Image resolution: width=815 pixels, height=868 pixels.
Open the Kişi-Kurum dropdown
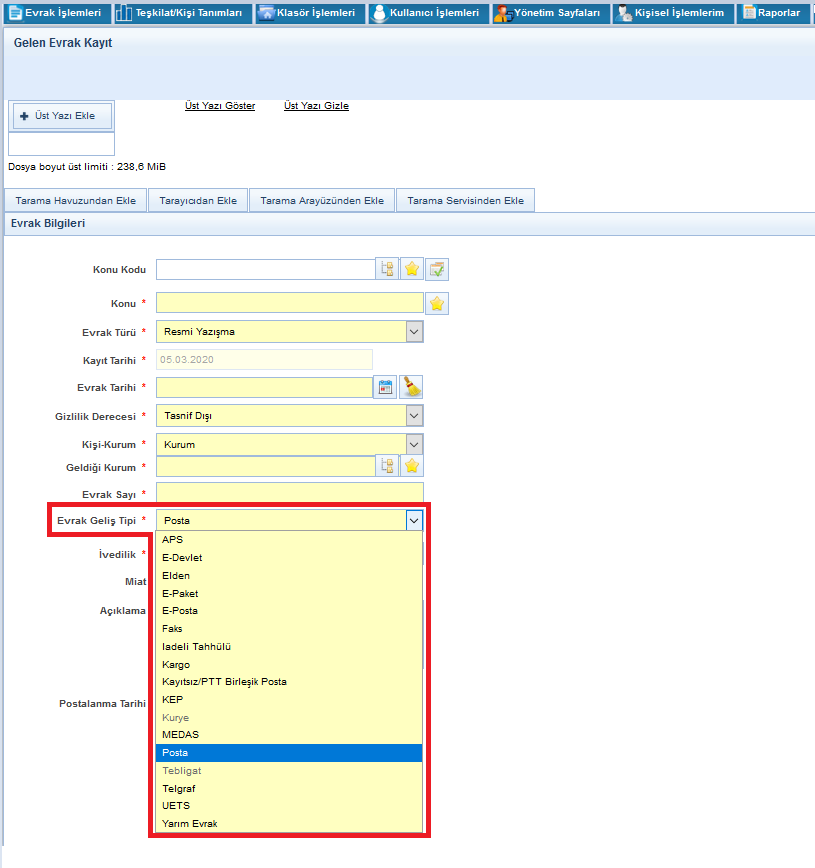(414, 444)
